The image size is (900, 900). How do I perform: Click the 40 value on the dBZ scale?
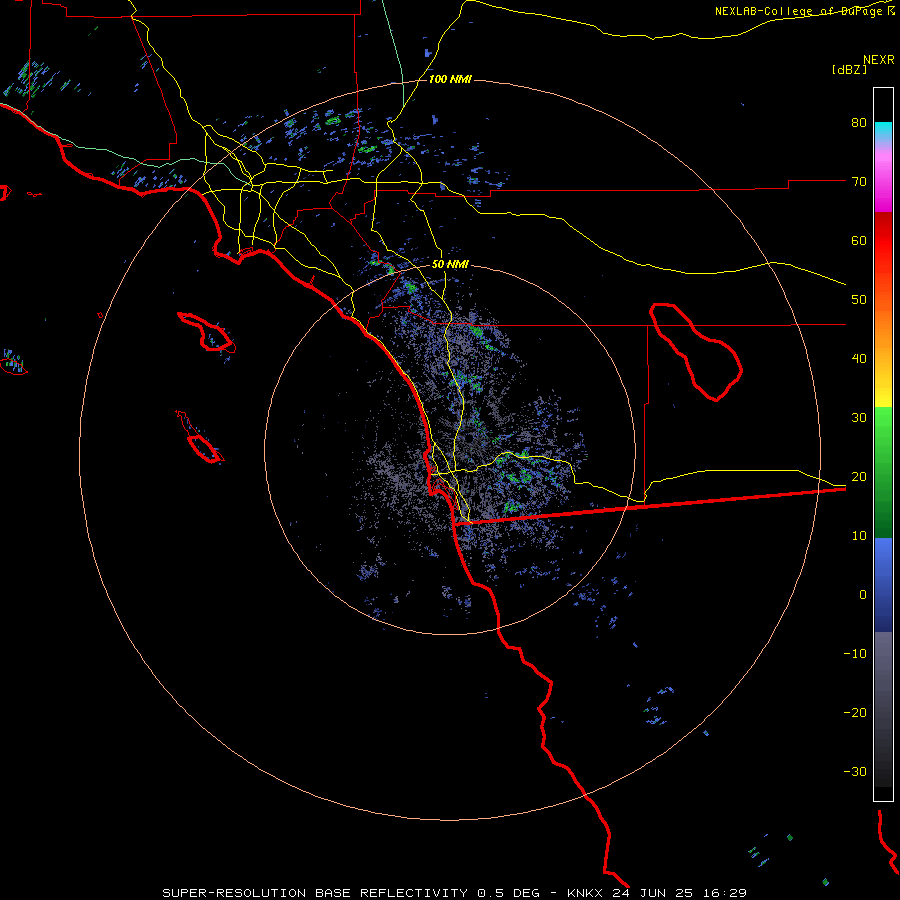(x=859, y=359)
